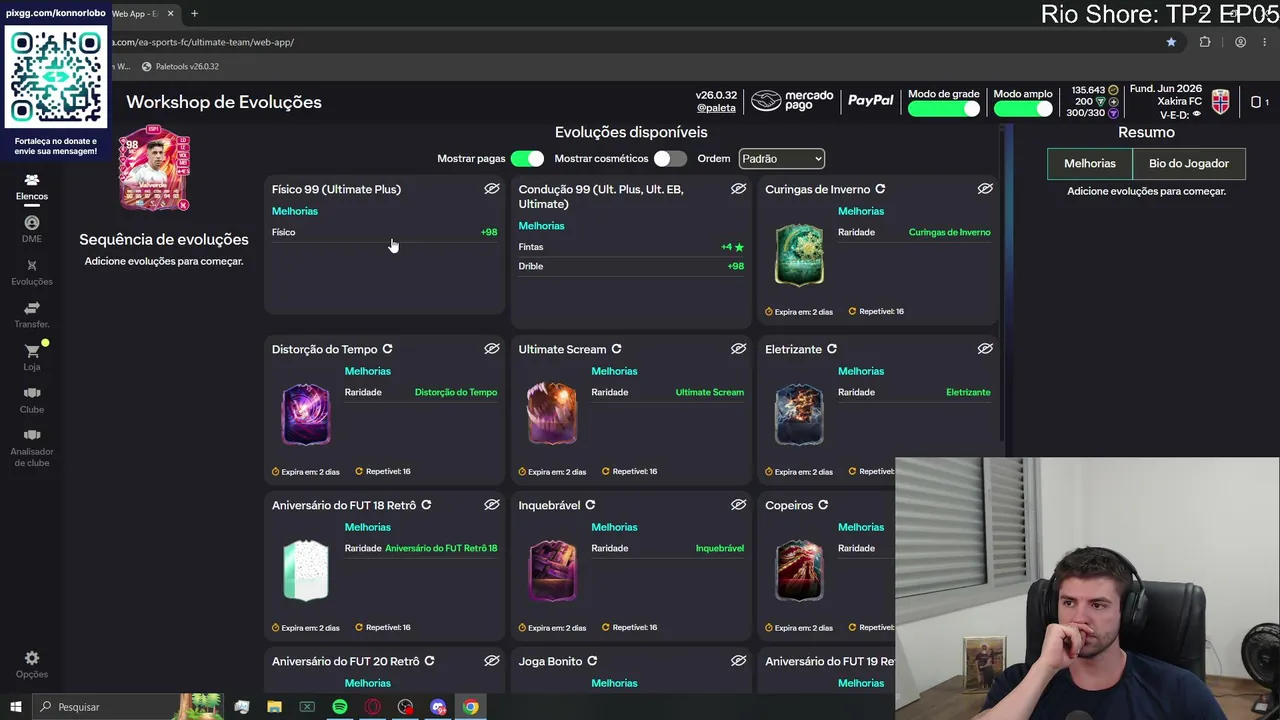
Task: Click the refresh icon beside Aniversário do FUT 20 Retrô
Action: 429,661
